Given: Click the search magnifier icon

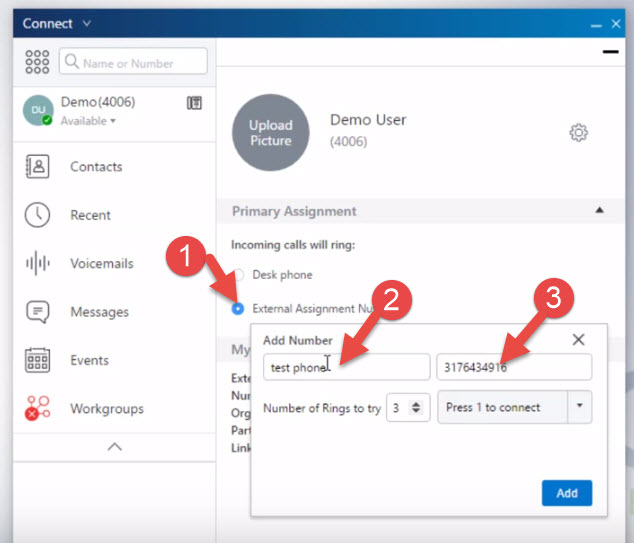Looking at the screenshot, I should 72,62.
